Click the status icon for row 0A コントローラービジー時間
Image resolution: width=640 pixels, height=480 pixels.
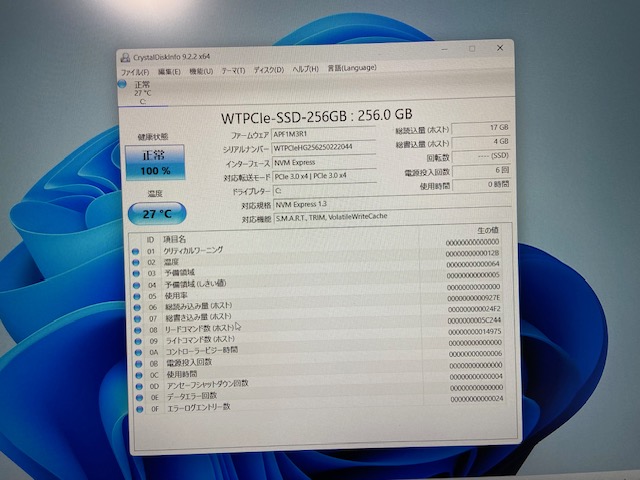(x=138, y=352)
